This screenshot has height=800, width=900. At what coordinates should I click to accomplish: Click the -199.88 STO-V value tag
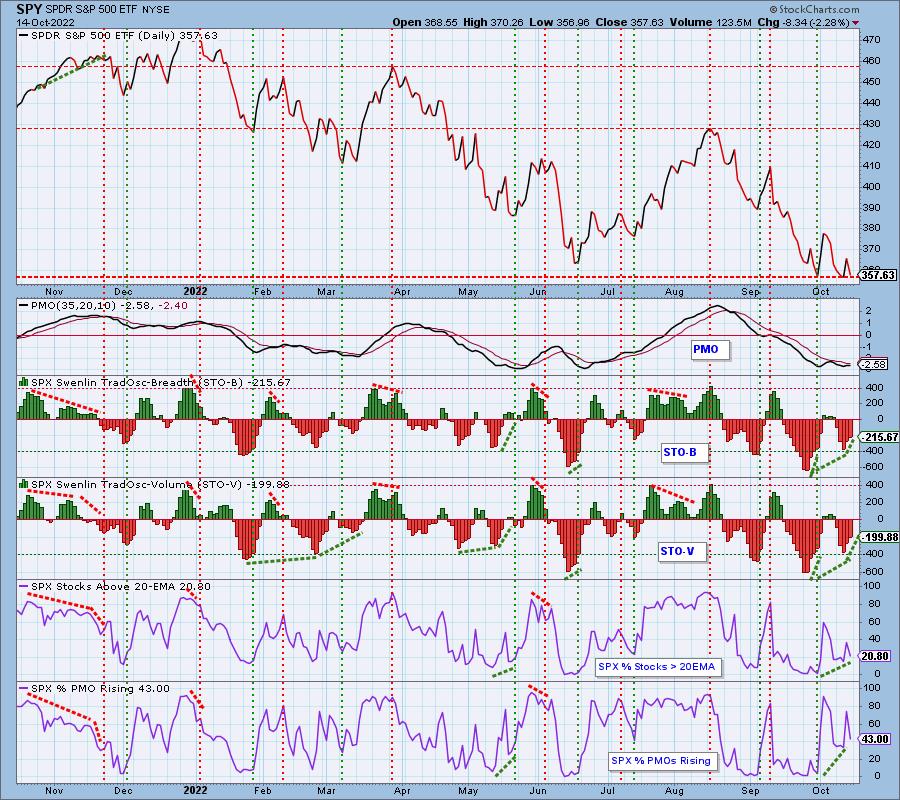[x=878, y=537]
